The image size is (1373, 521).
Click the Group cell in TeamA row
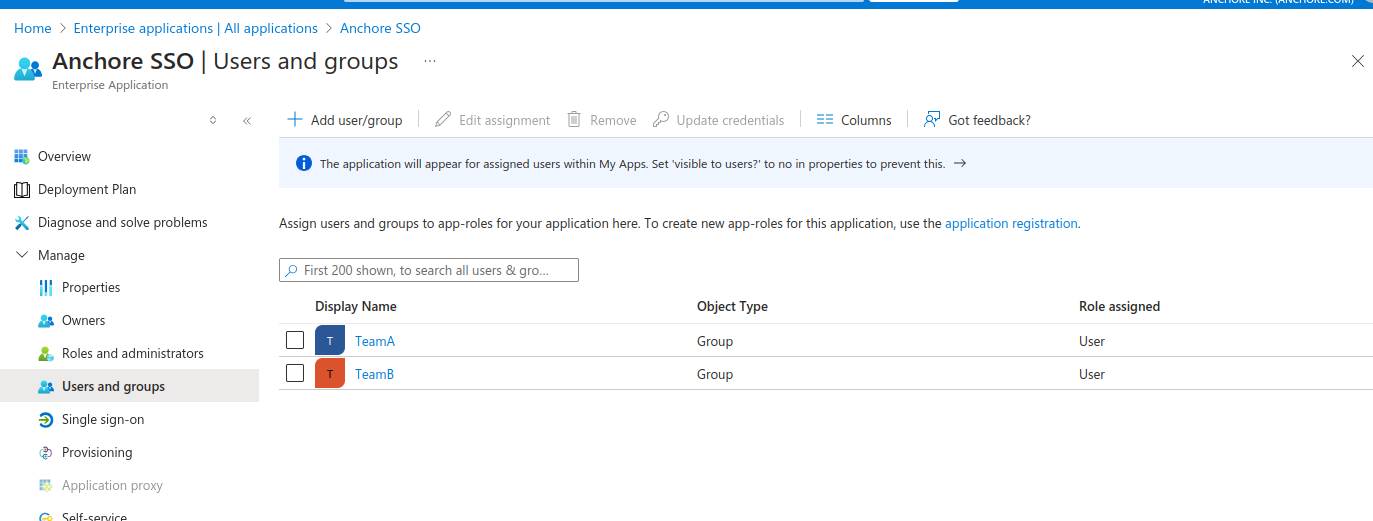[715, 341]
